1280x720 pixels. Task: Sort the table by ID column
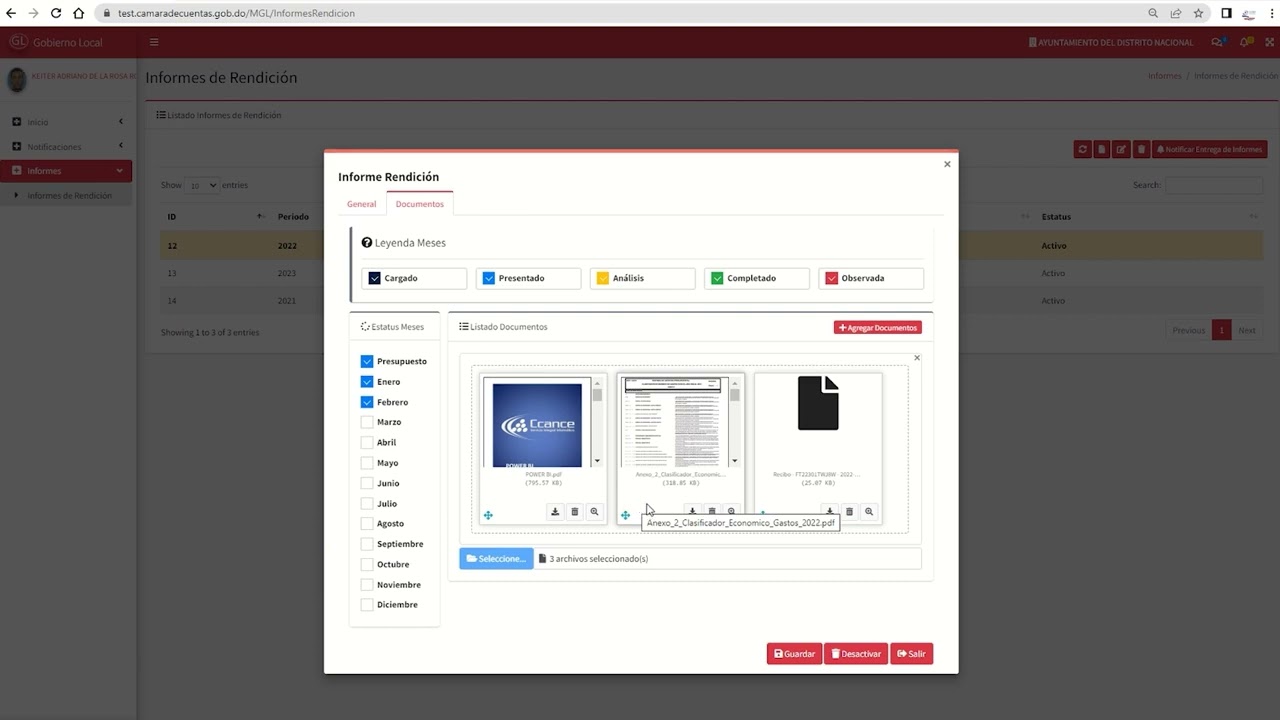215,216
